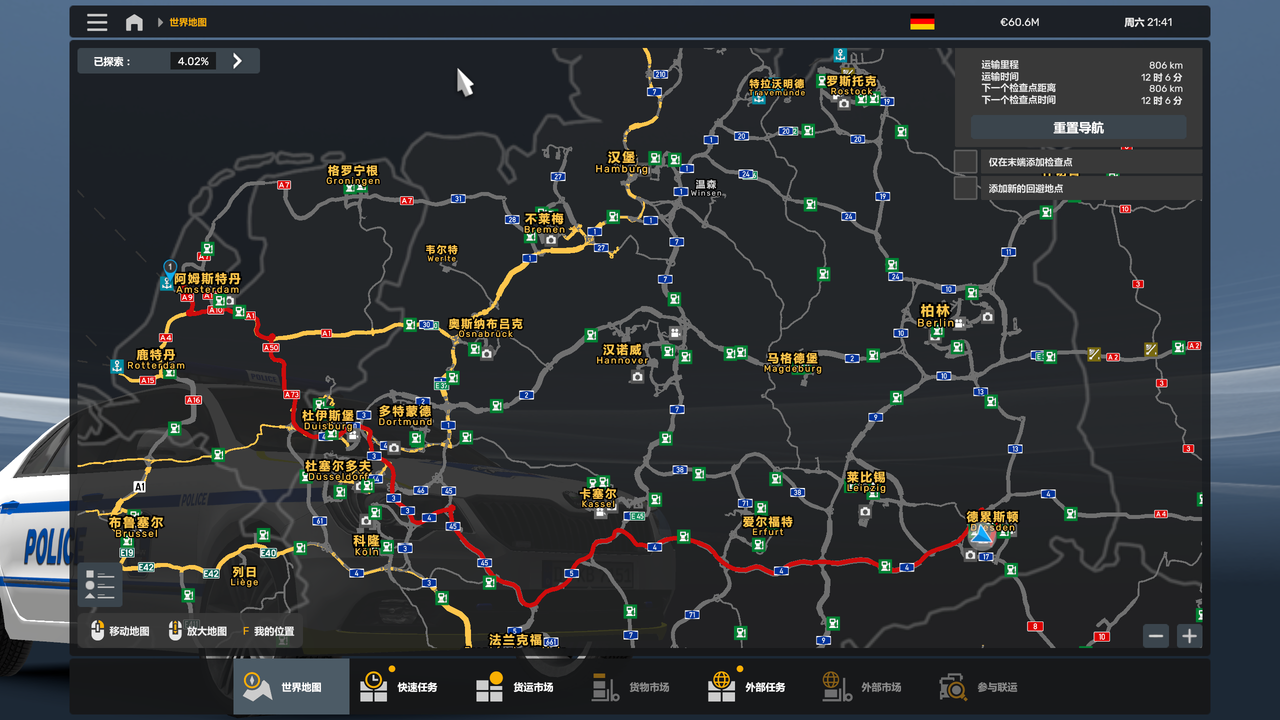Click the yellow roadwork icon nearest Berlin
1280x720 pixels.
1095,353
